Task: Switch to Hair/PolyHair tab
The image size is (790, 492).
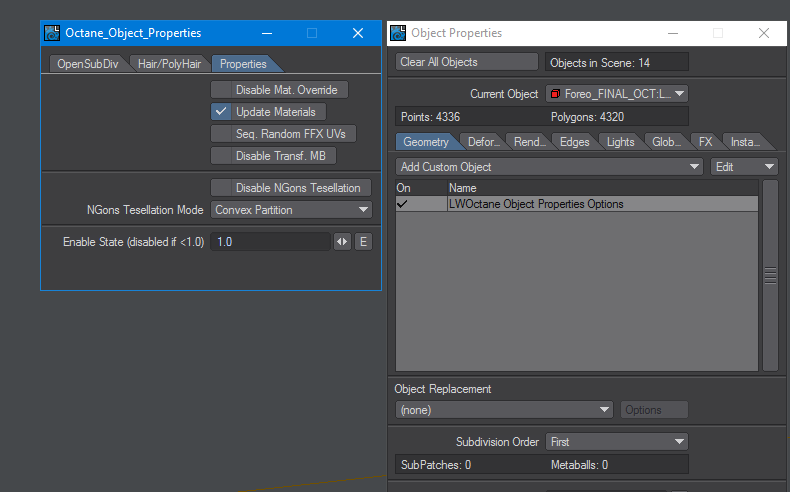Action: click(169, 64)
